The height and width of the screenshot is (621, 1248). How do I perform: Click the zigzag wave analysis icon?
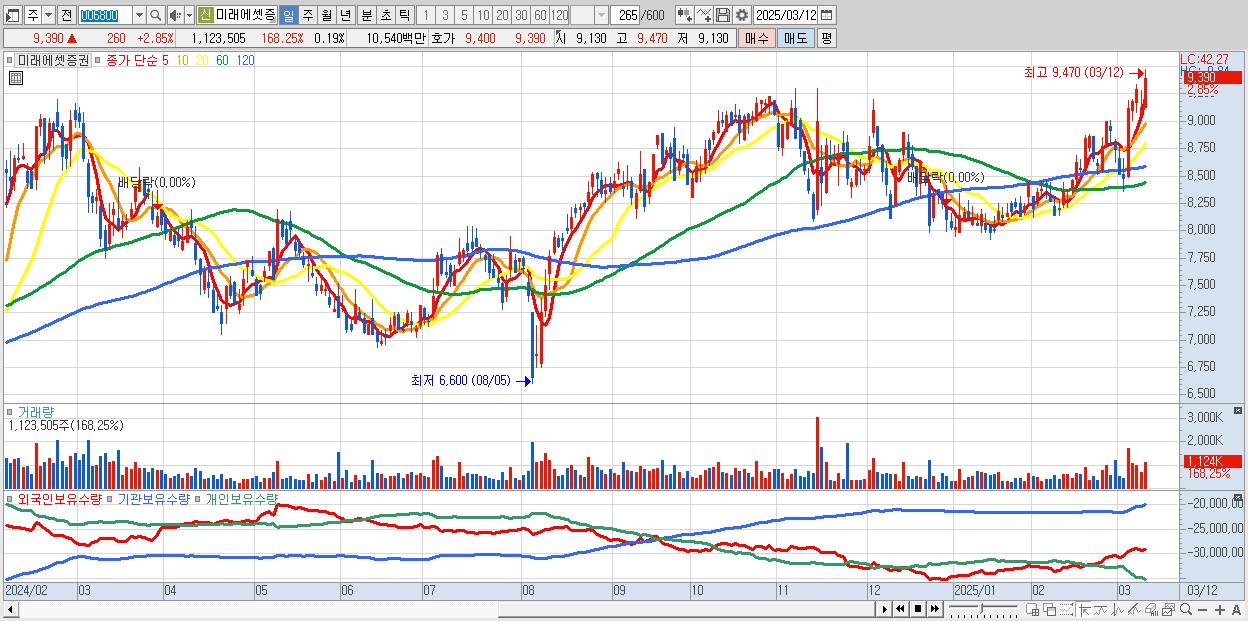1117,609
